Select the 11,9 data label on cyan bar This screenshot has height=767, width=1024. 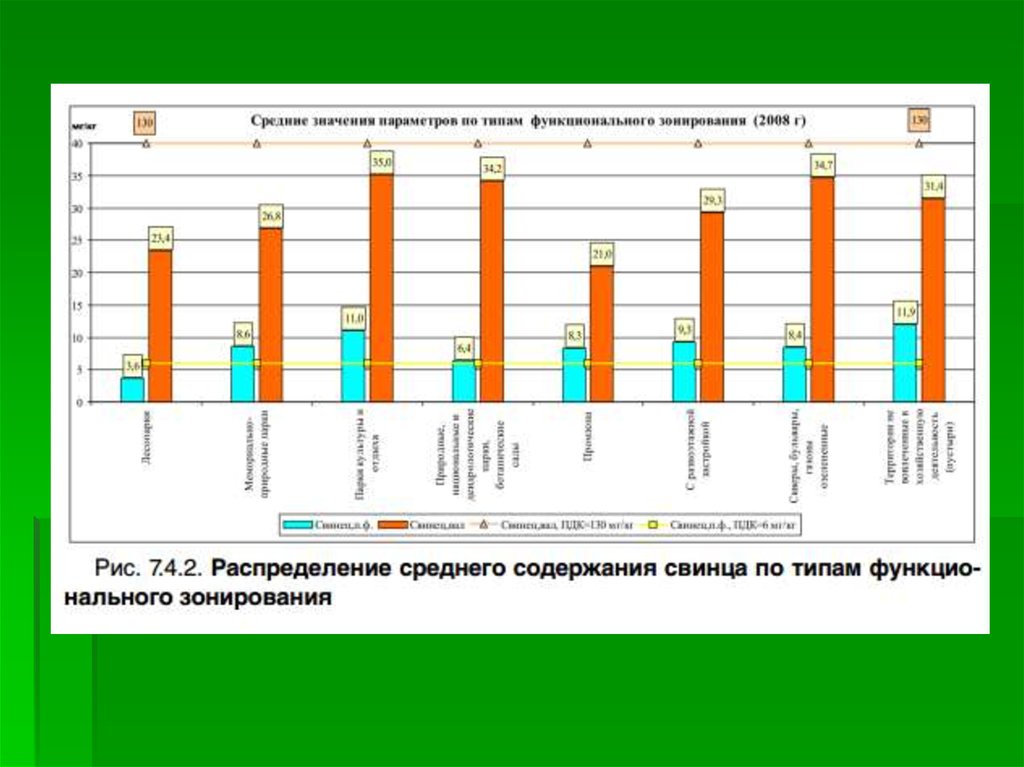click(905, 311)
